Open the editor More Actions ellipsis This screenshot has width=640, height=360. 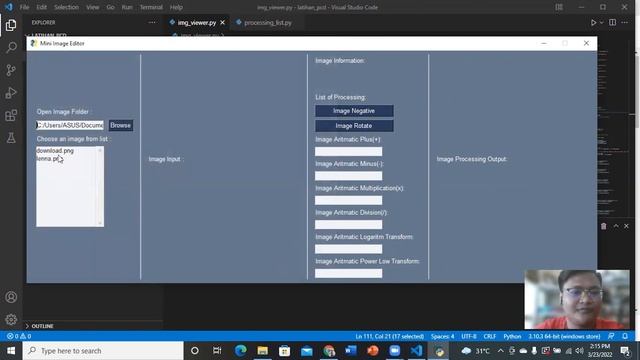624,22
